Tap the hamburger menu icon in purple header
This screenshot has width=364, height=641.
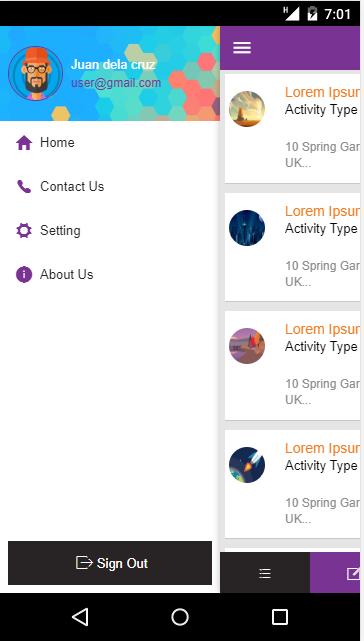point(242,48)
